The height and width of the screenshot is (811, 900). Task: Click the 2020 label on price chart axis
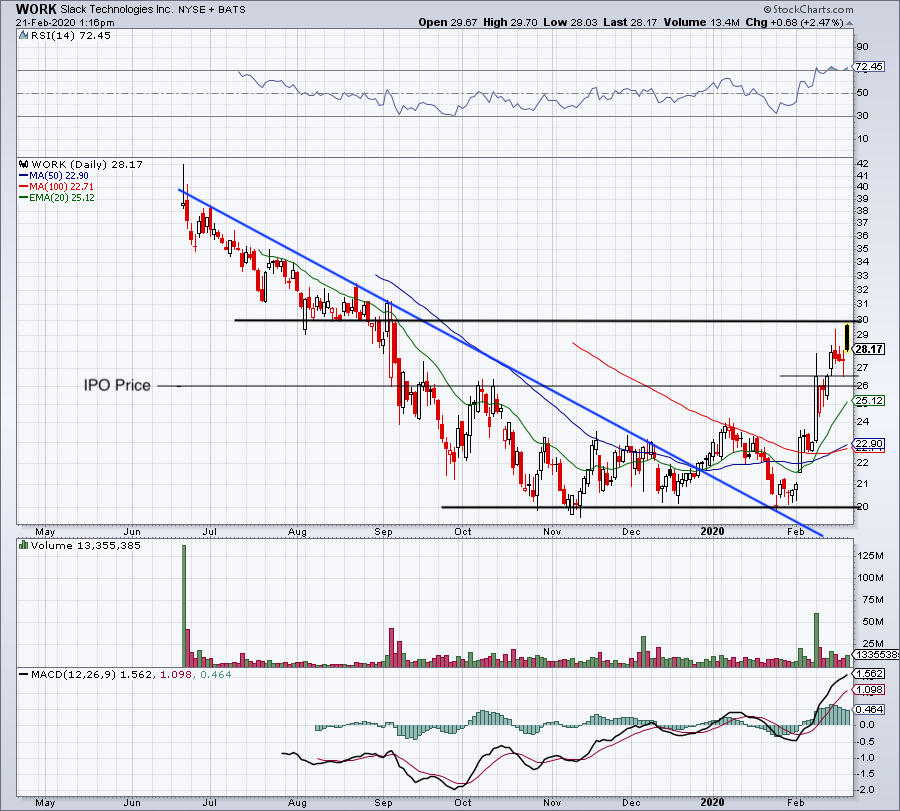tap(712, 531)
